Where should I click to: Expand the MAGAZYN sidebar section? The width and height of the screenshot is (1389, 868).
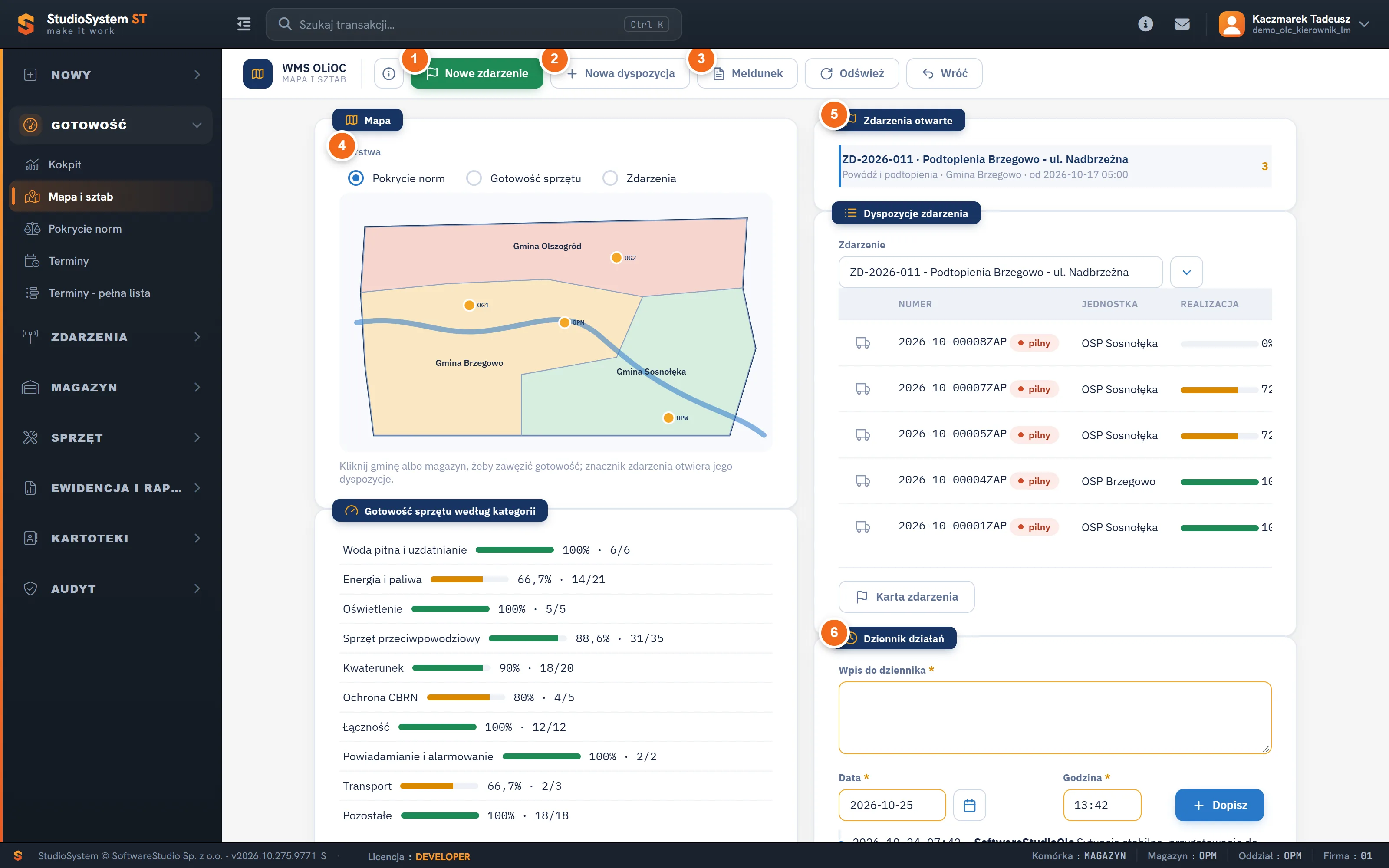tap(111, 388)
